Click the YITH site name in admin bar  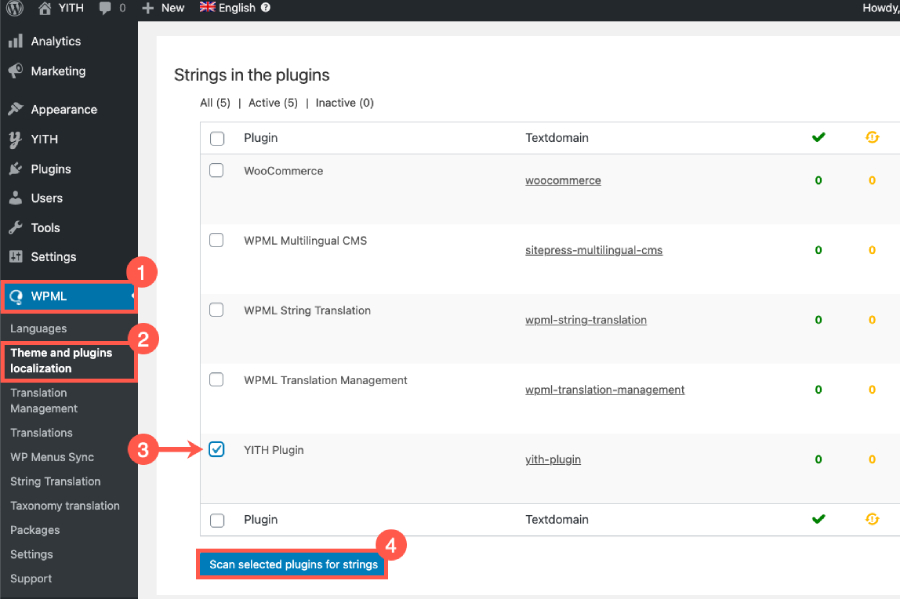coord(71,8)
